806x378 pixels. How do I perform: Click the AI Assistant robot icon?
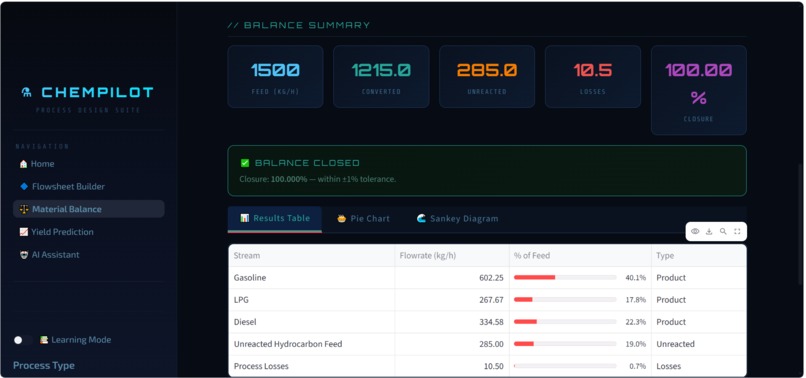(x=24, y=255)
